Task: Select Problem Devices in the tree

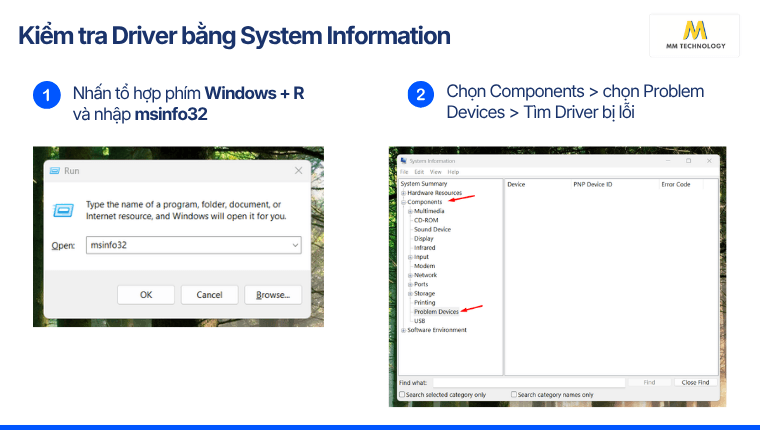Action: (436, 312)
